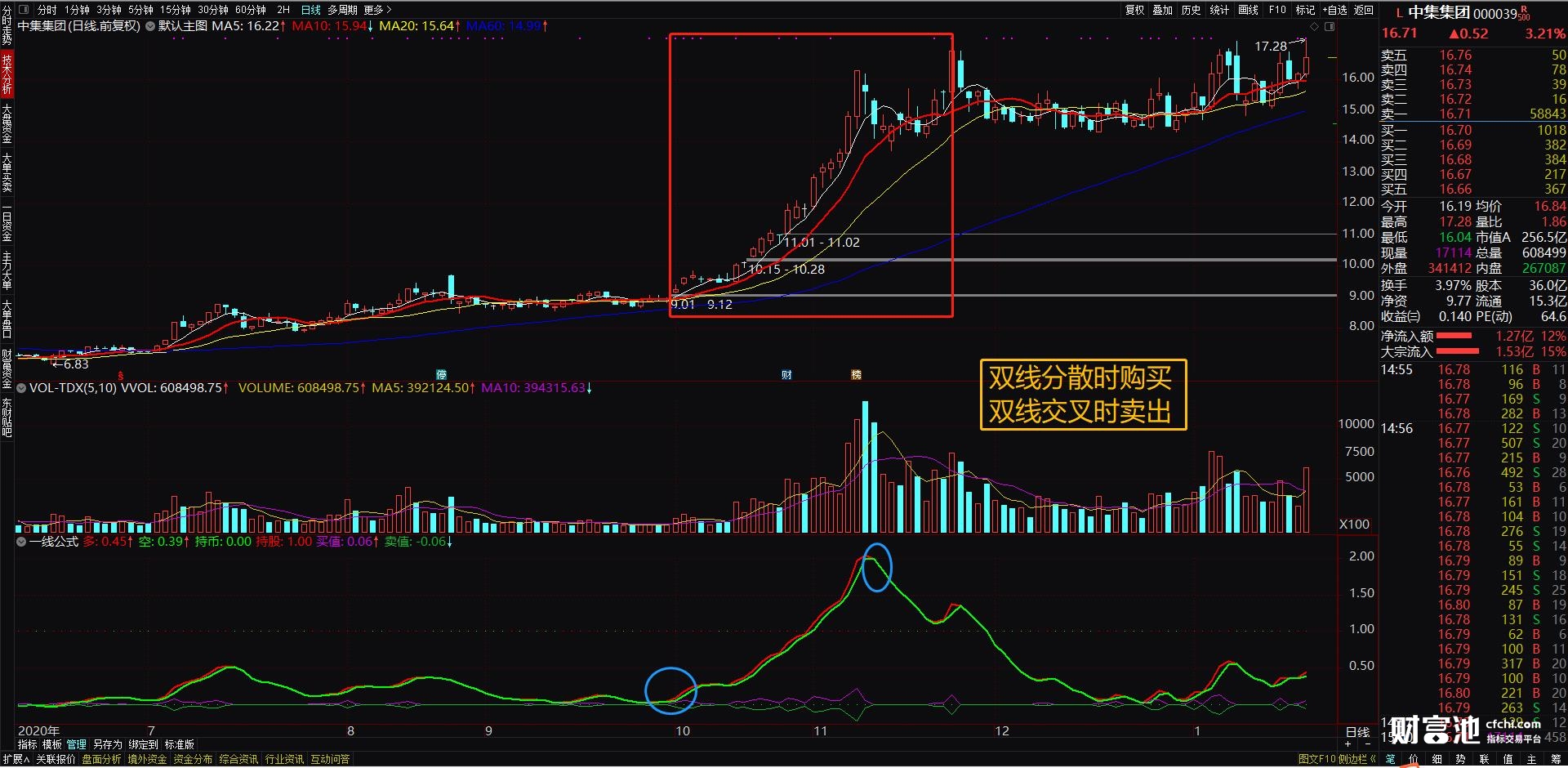The image size is (1568, 768).
Task: Open the 值 value tab in bottom right
Action: pos(1508,759)
